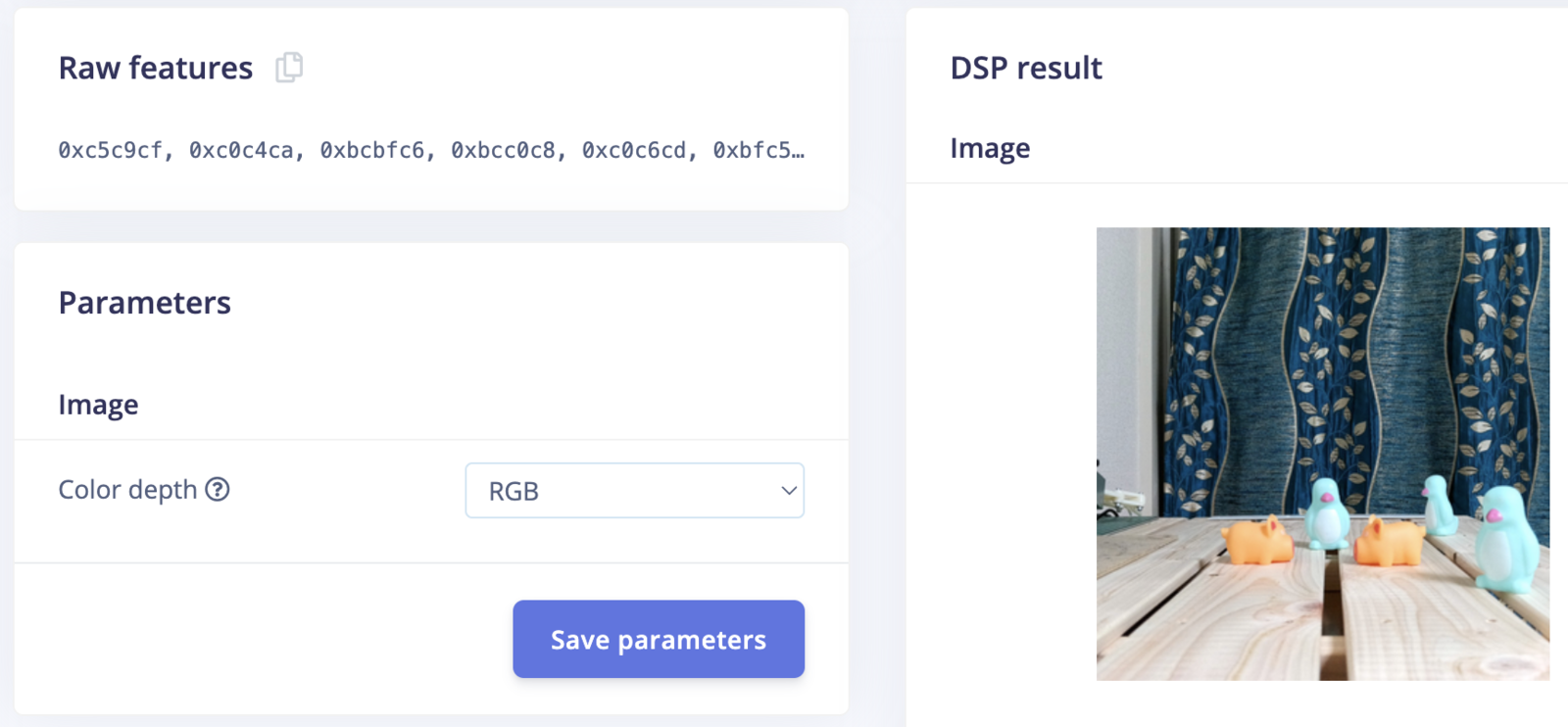Click the left orange pig toy in the image
The image size is (1568, 727).
1257,541
